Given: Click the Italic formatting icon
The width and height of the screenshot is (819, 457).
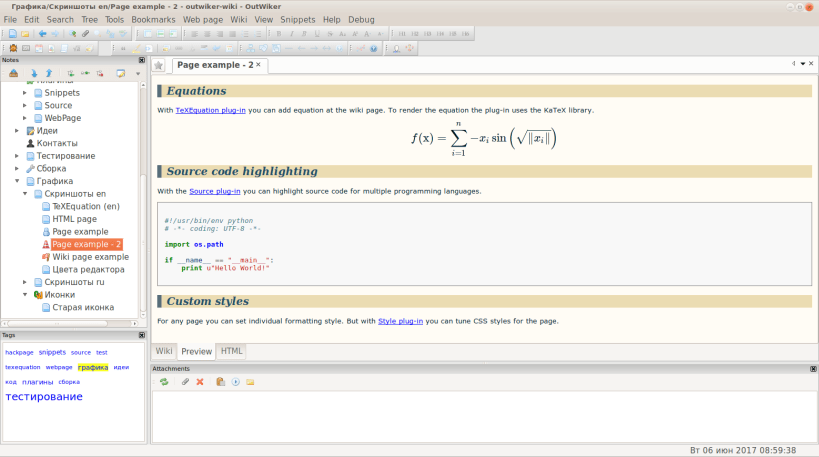Looking at the screenshot, I should 291,34.
